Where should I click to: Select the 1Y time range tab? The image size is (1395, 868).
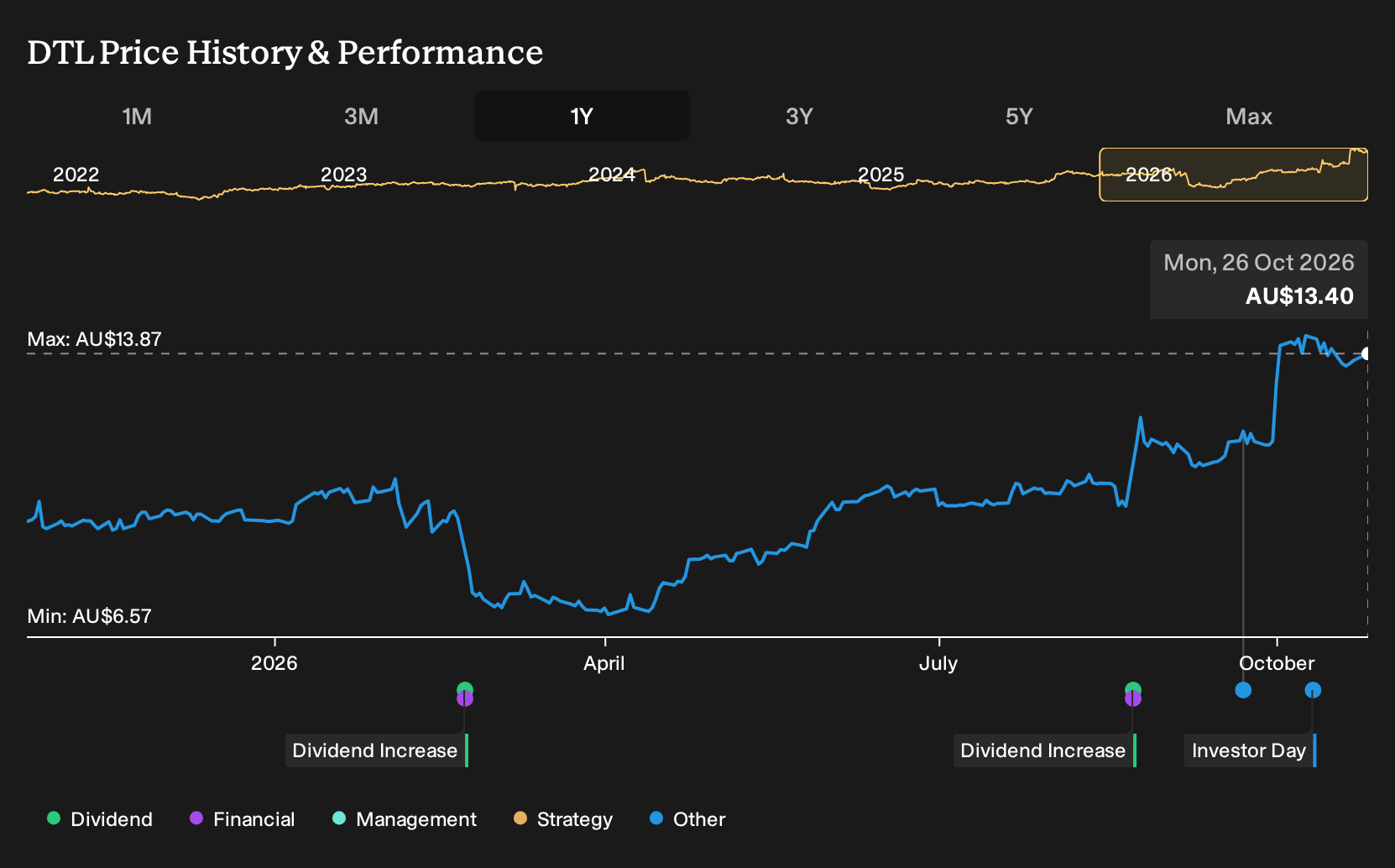[583, 116]
